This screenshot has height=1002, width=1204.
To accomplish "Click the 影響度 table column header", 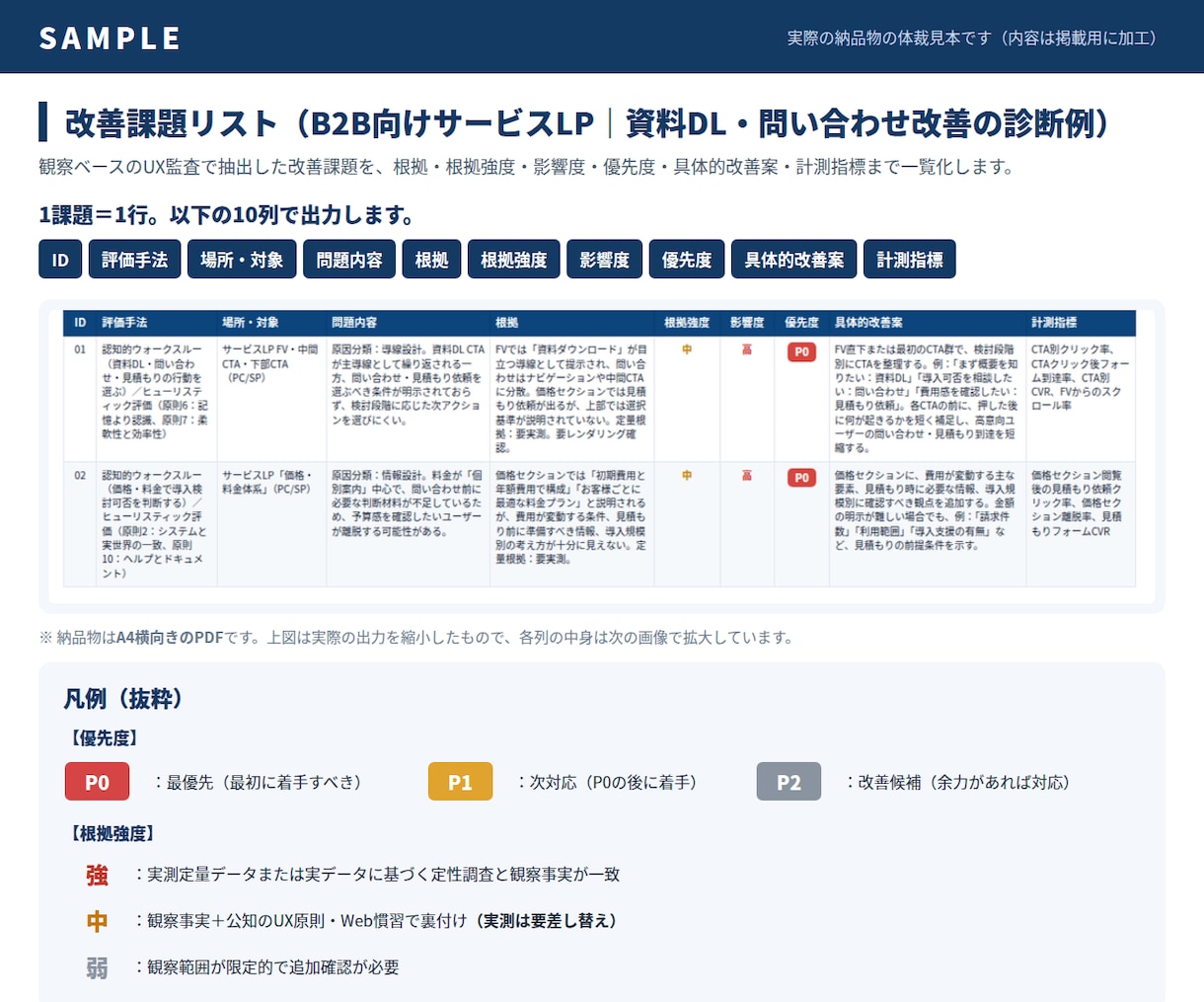I will 747,323.
